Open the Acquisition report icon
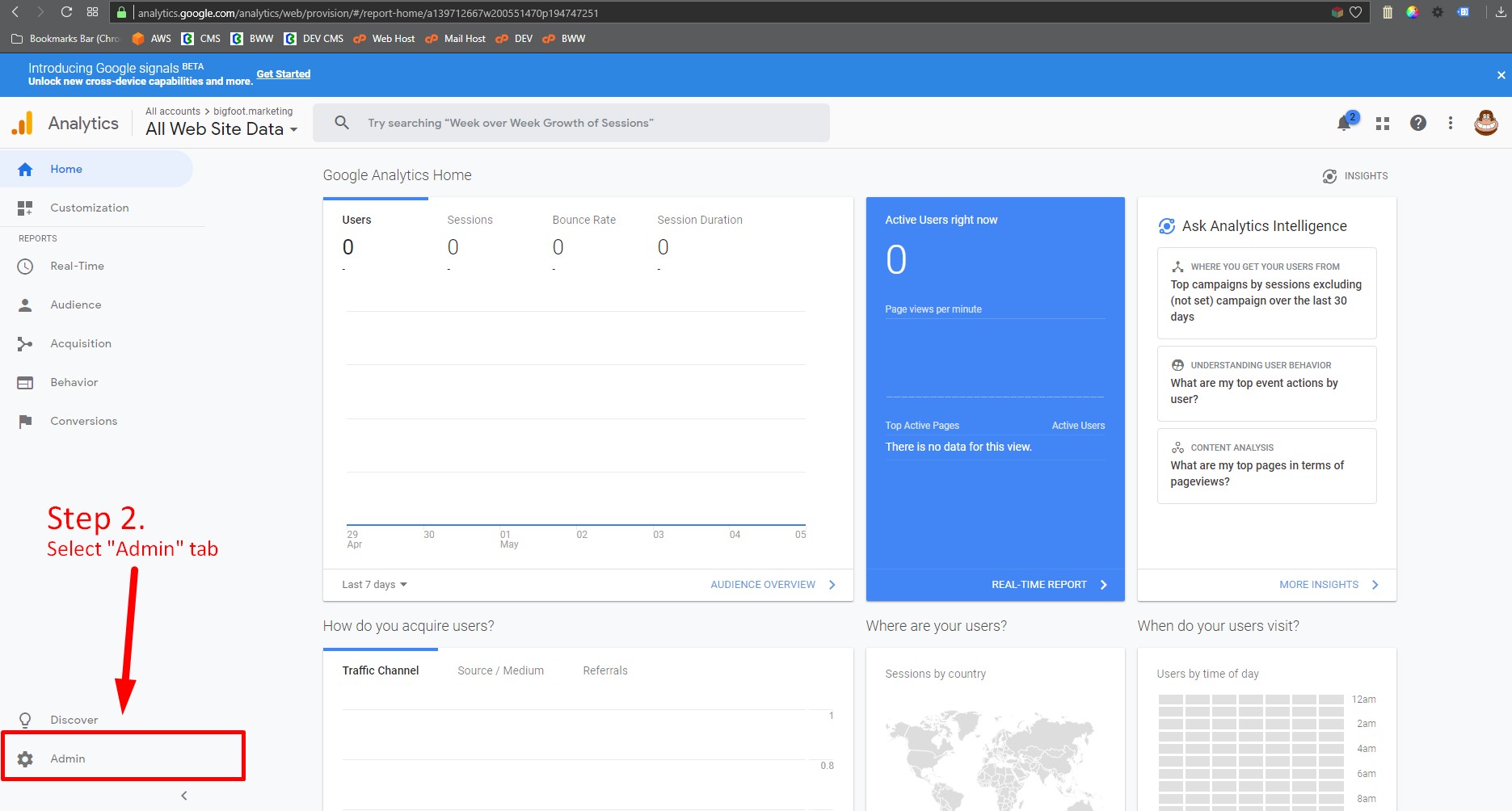Viewport: 1512px width, 811px height. click(x=25, y=343)
